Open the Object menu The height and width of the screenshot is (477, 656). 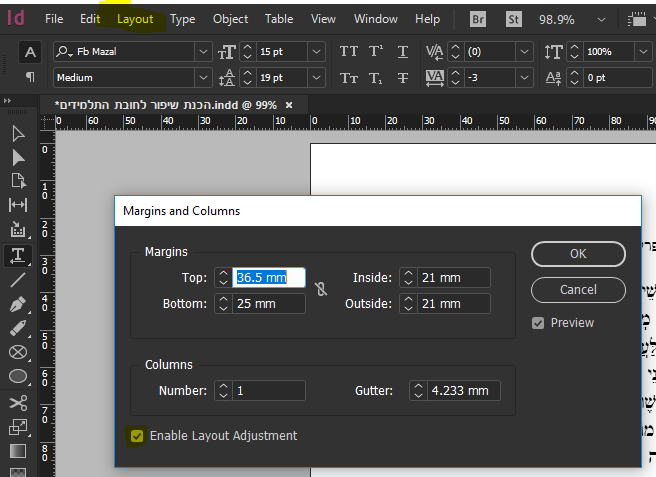(x=230, y=19)
